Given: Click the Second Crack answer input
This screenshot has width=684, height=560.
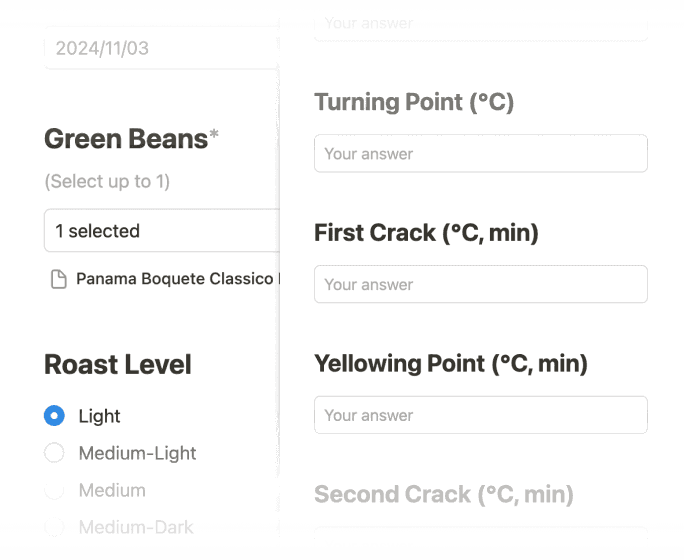Looking at the screenshot, I should (x=480, y=538).
